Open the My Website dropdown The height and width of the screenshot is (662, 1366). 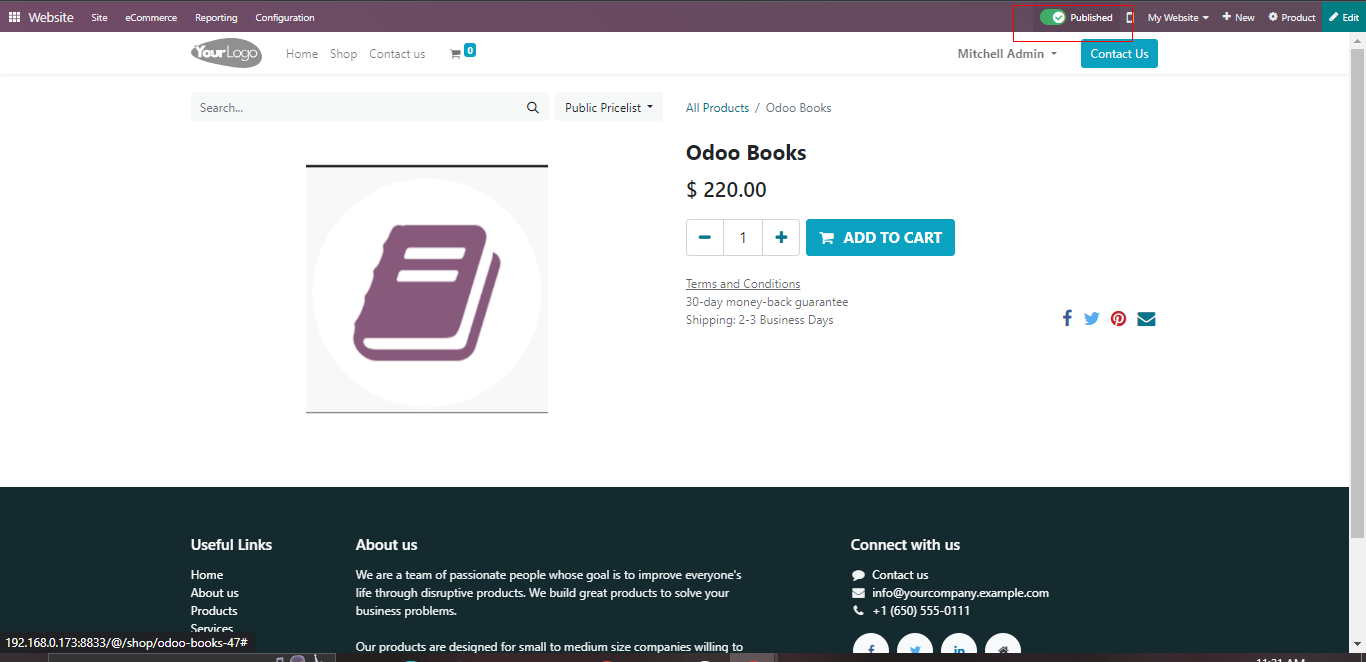tap(1177, 17)
